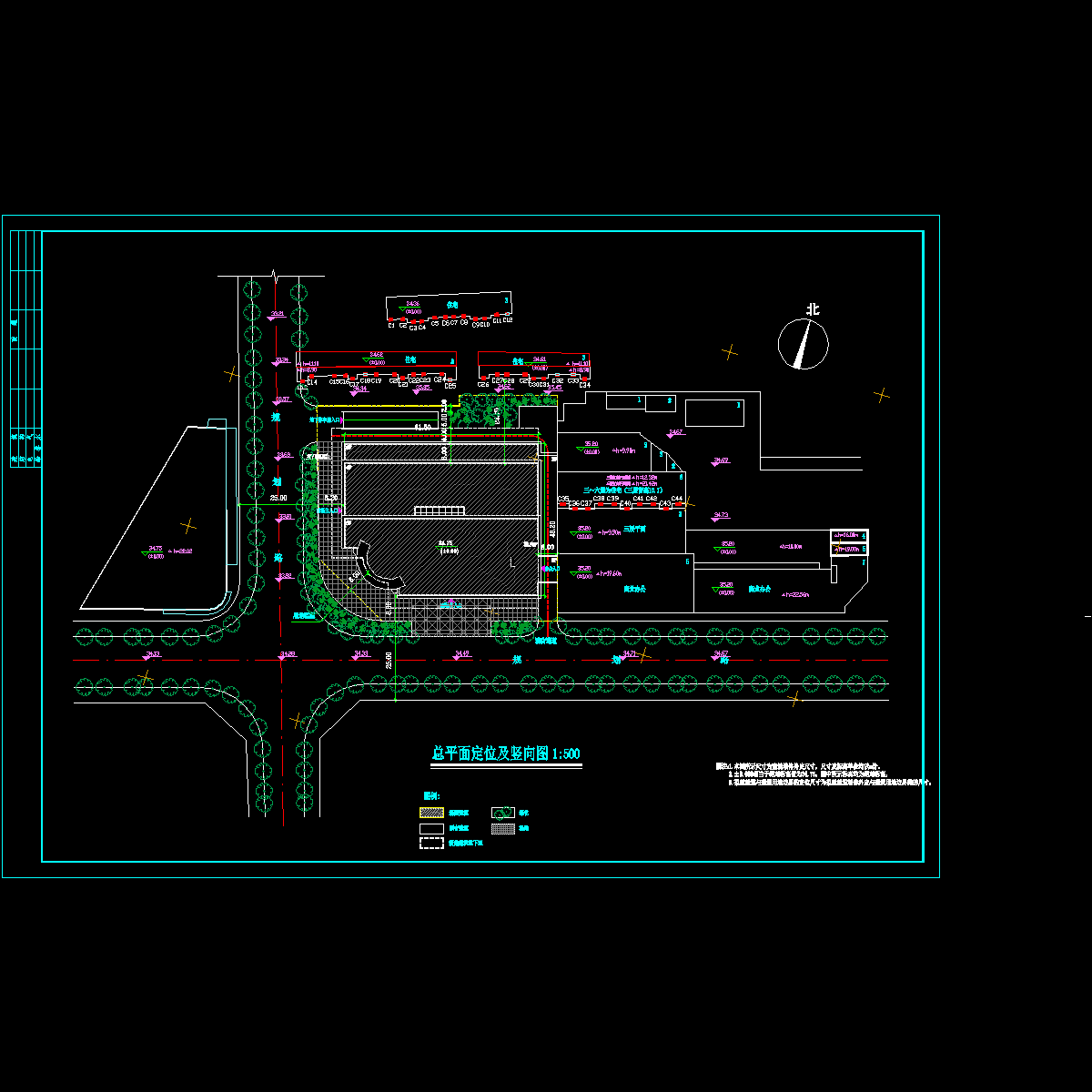
Task: Click the 34.75 elevation label on the left trapezoid plot
Action: click(x=155, y=549)
